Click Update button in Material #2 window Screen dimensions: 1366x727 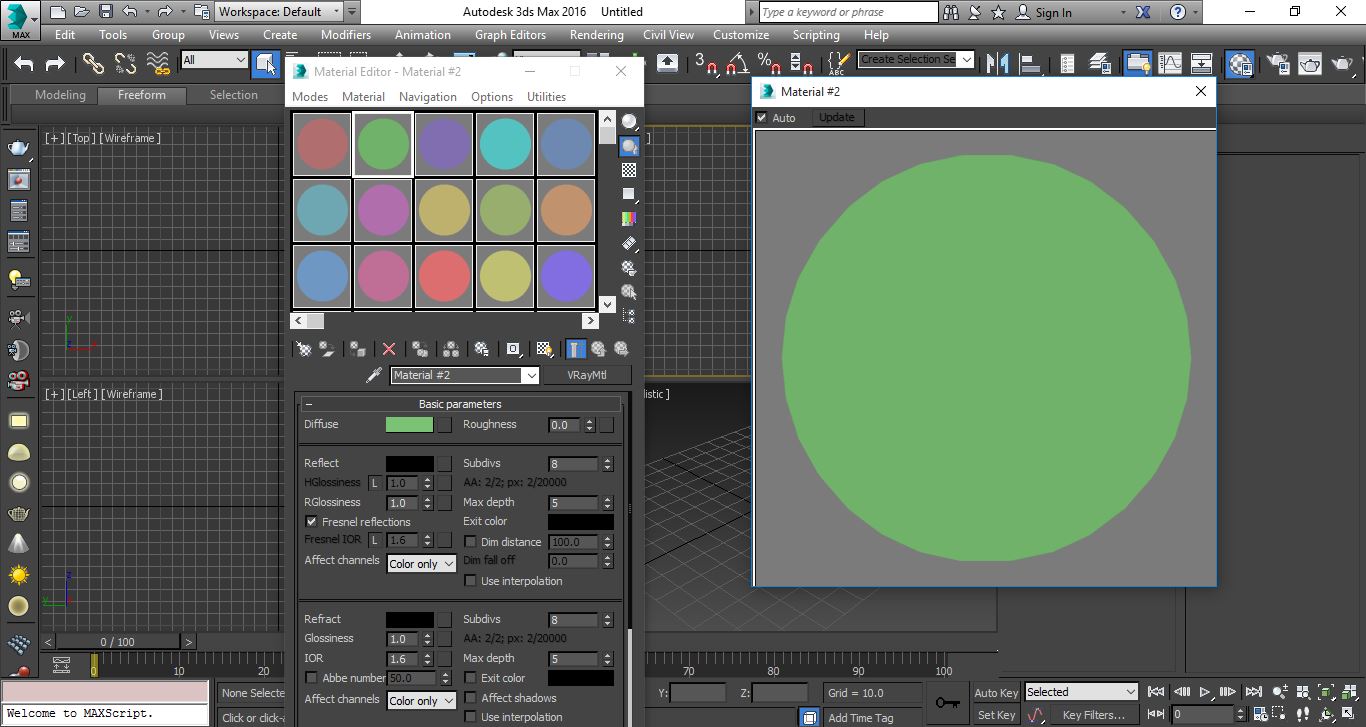point(837,117)
